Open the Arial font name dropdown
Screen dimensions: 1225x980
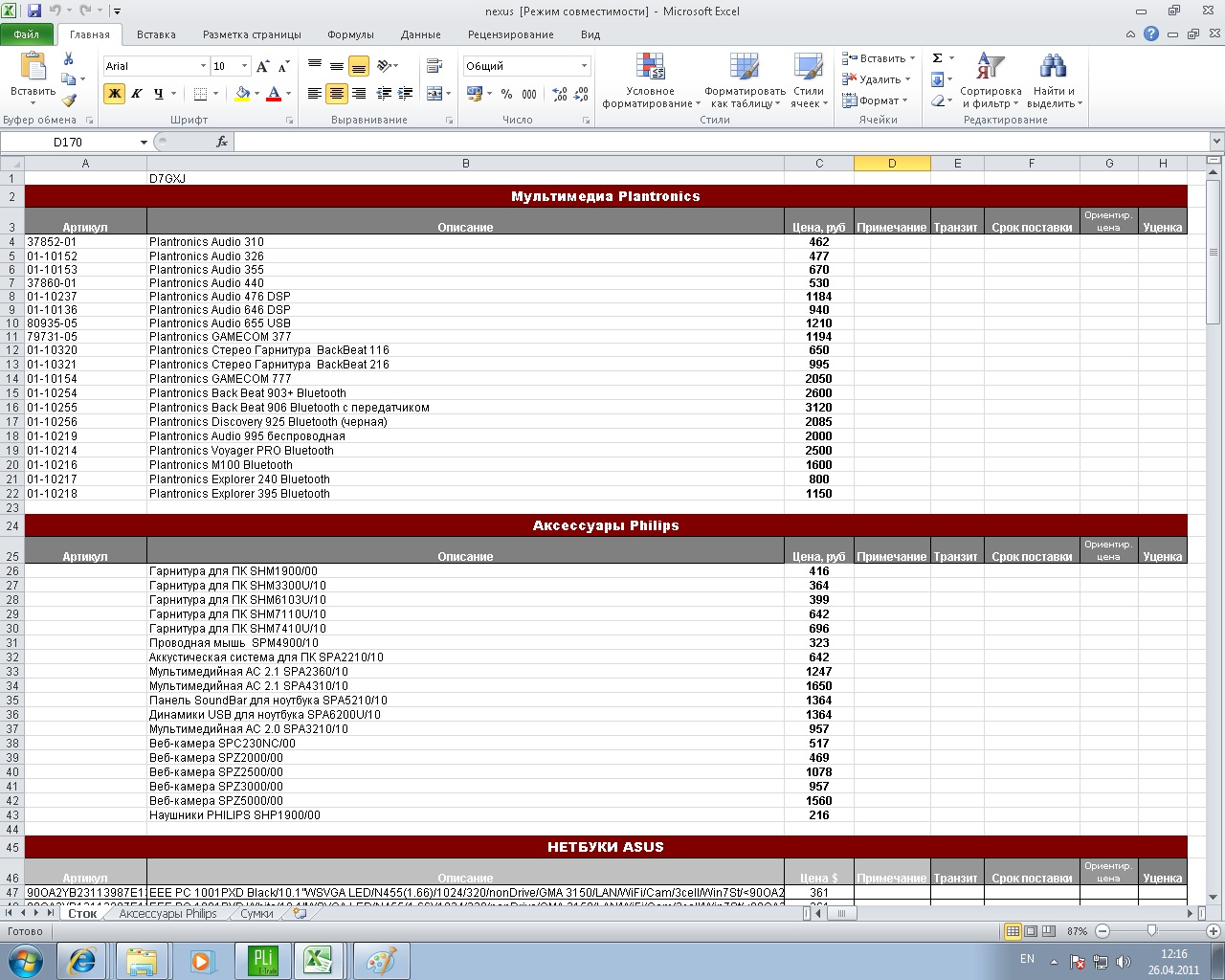pyautogui.click(x=203, y=66)
